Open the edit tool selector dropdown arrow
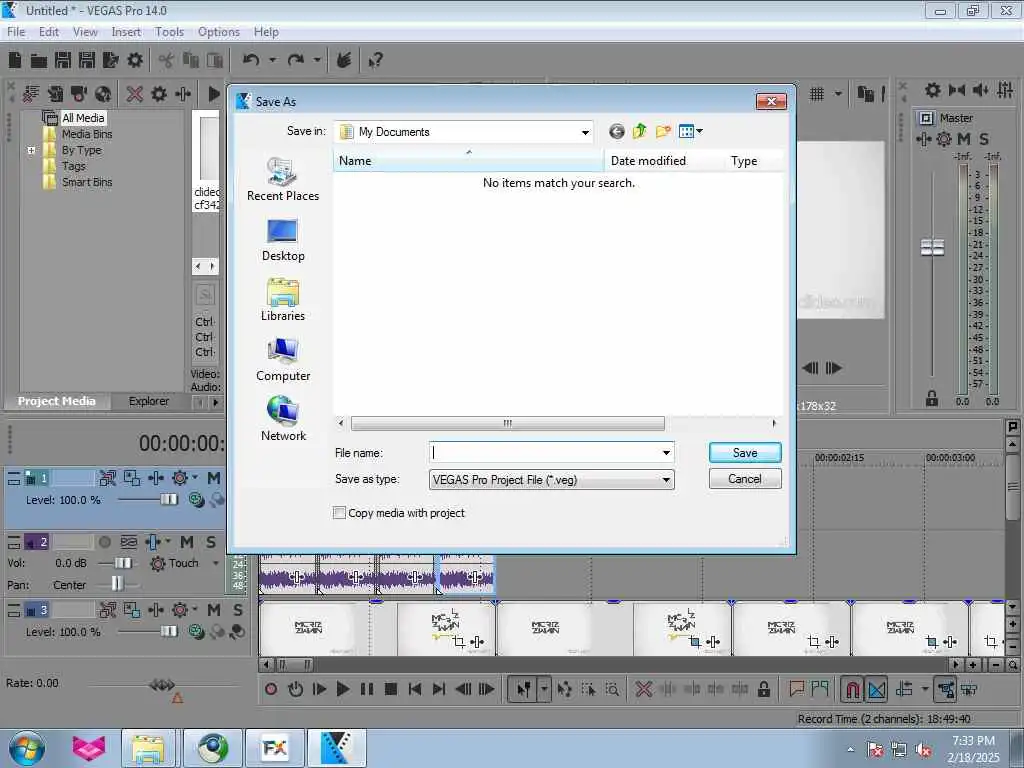Screen dimensions: 1024x768 544,689
